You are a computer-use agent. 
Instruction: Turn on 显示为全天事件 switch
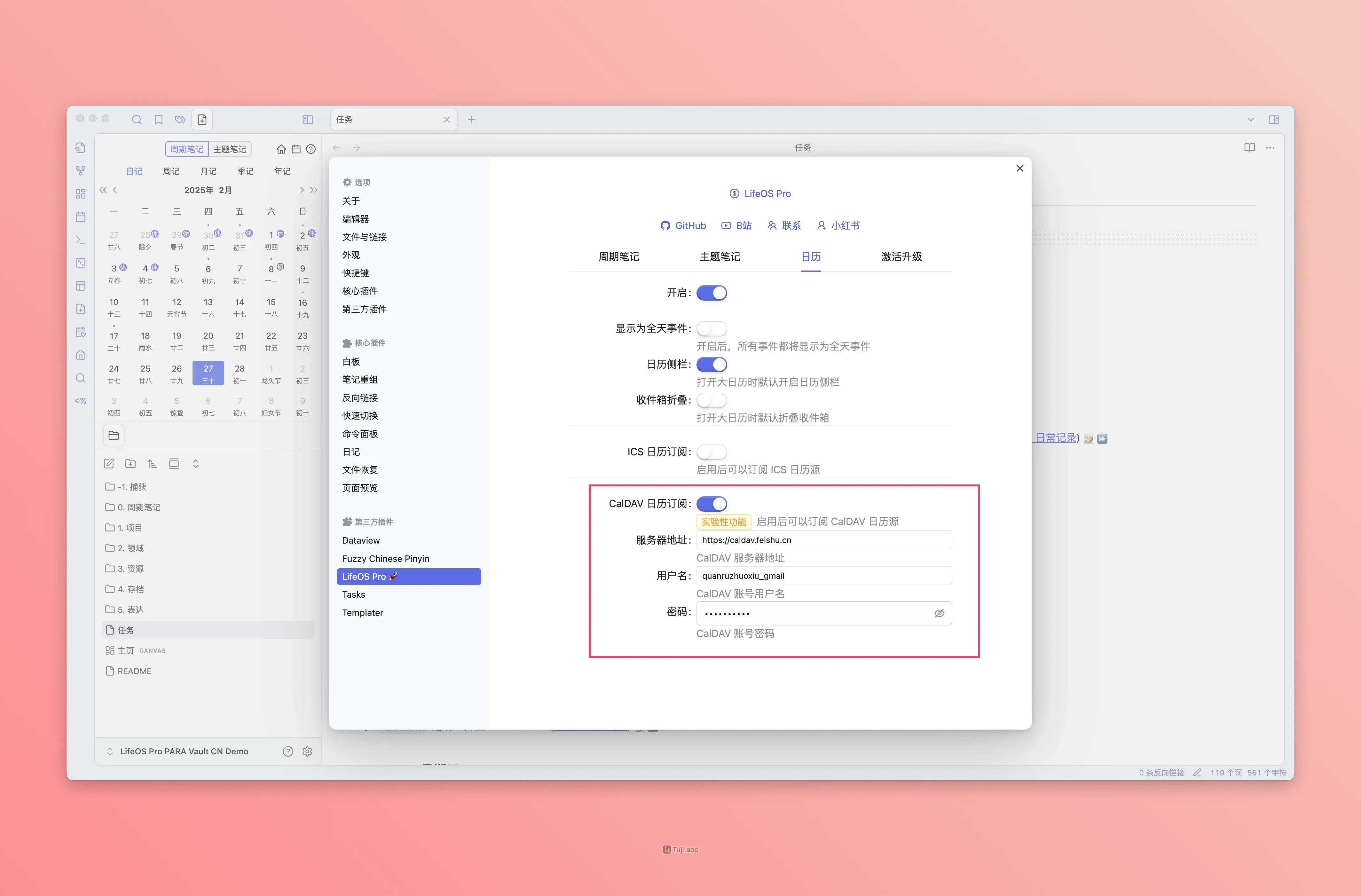pyautogui.click(x=712, y=328)
